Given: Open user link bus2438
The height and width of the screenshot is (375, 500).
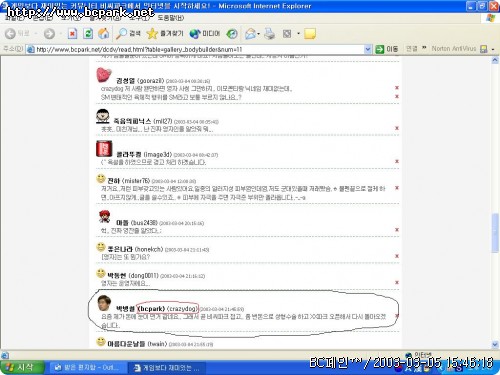Looking at the screenshot, I should (x=144, y=223).
